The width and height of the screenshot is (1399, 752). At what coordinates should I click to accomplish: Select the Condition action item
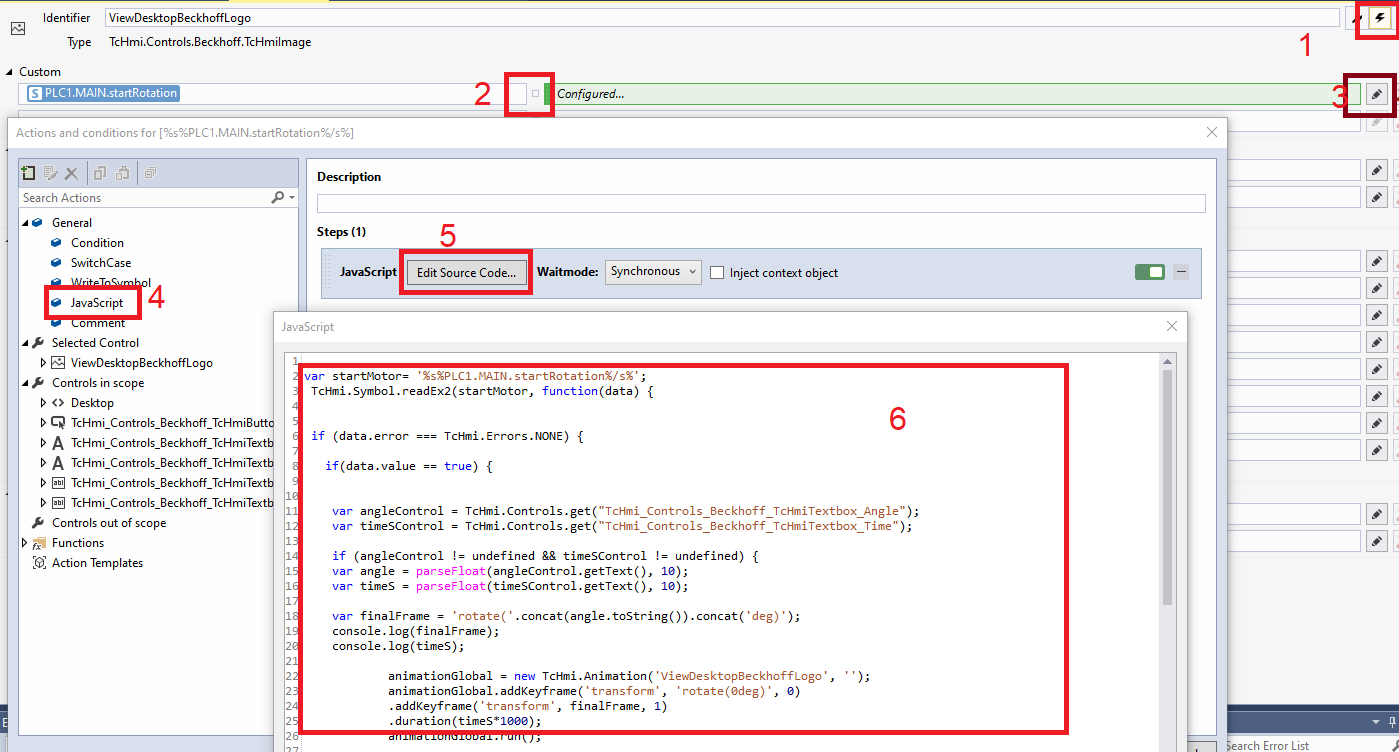97,243
